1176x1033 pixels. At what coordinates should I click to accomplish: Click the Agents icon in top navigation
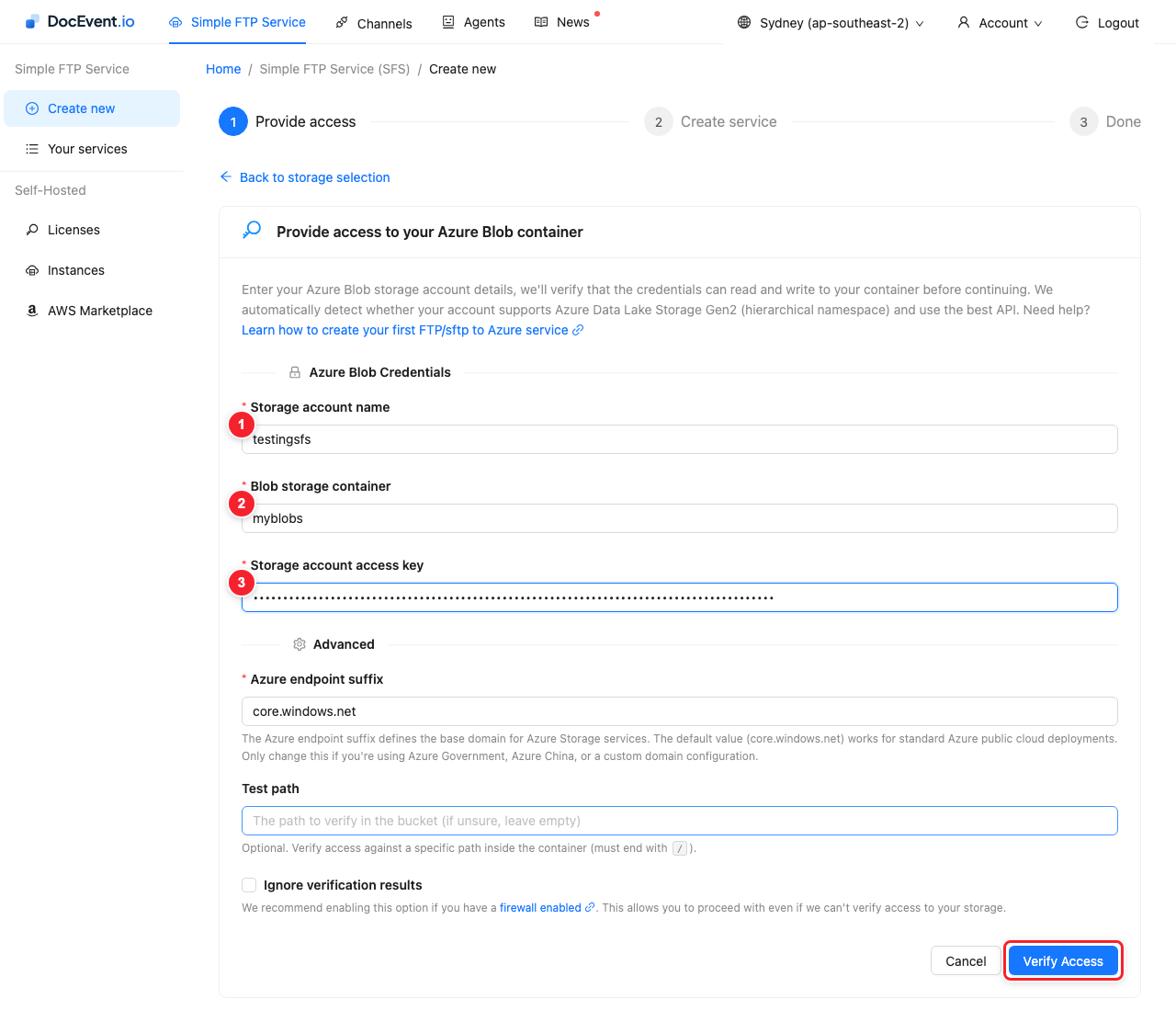pos(448,22)
